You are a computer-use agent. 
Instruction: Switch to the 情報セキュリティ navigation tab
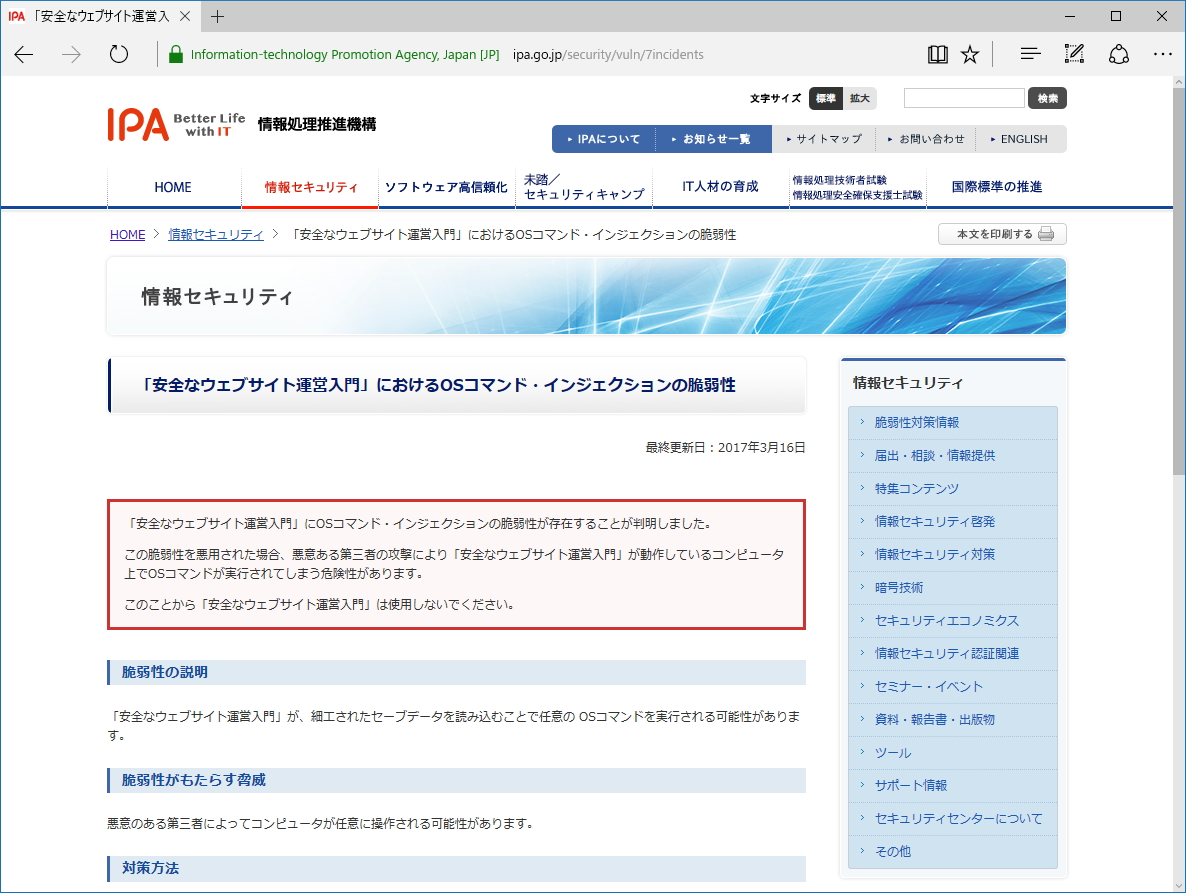(x=311, y=187)
